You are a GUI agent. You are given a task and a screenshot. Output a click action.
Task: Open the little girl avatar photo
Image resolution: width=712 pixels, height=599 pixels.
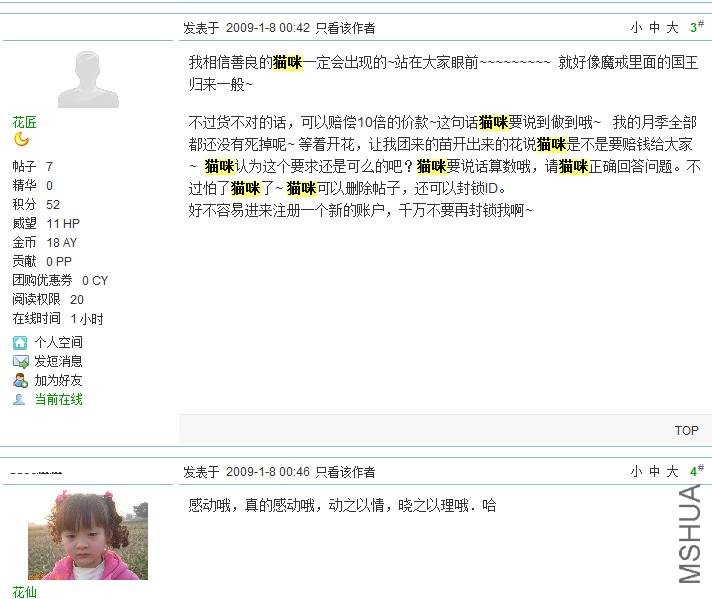pyautogui.click(x=88, y=535)
